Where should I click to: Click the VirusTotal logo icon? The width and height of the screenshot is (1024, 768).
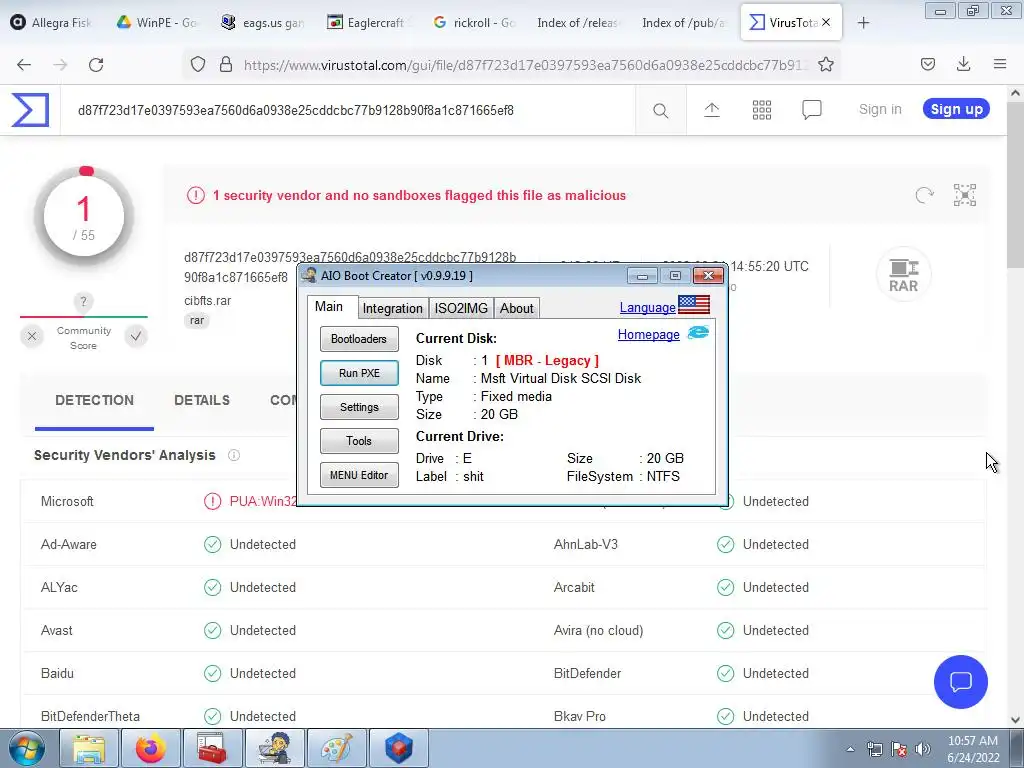[30, 110]
